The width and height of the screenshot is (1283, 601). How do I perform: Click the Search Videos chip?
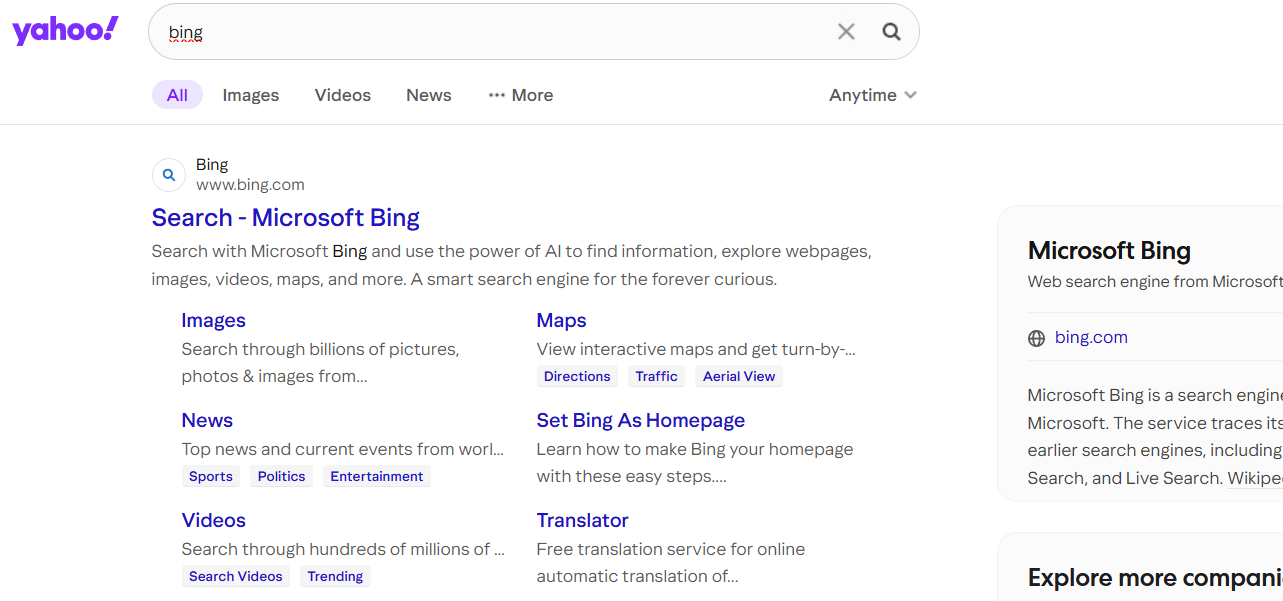click(236, 576)
